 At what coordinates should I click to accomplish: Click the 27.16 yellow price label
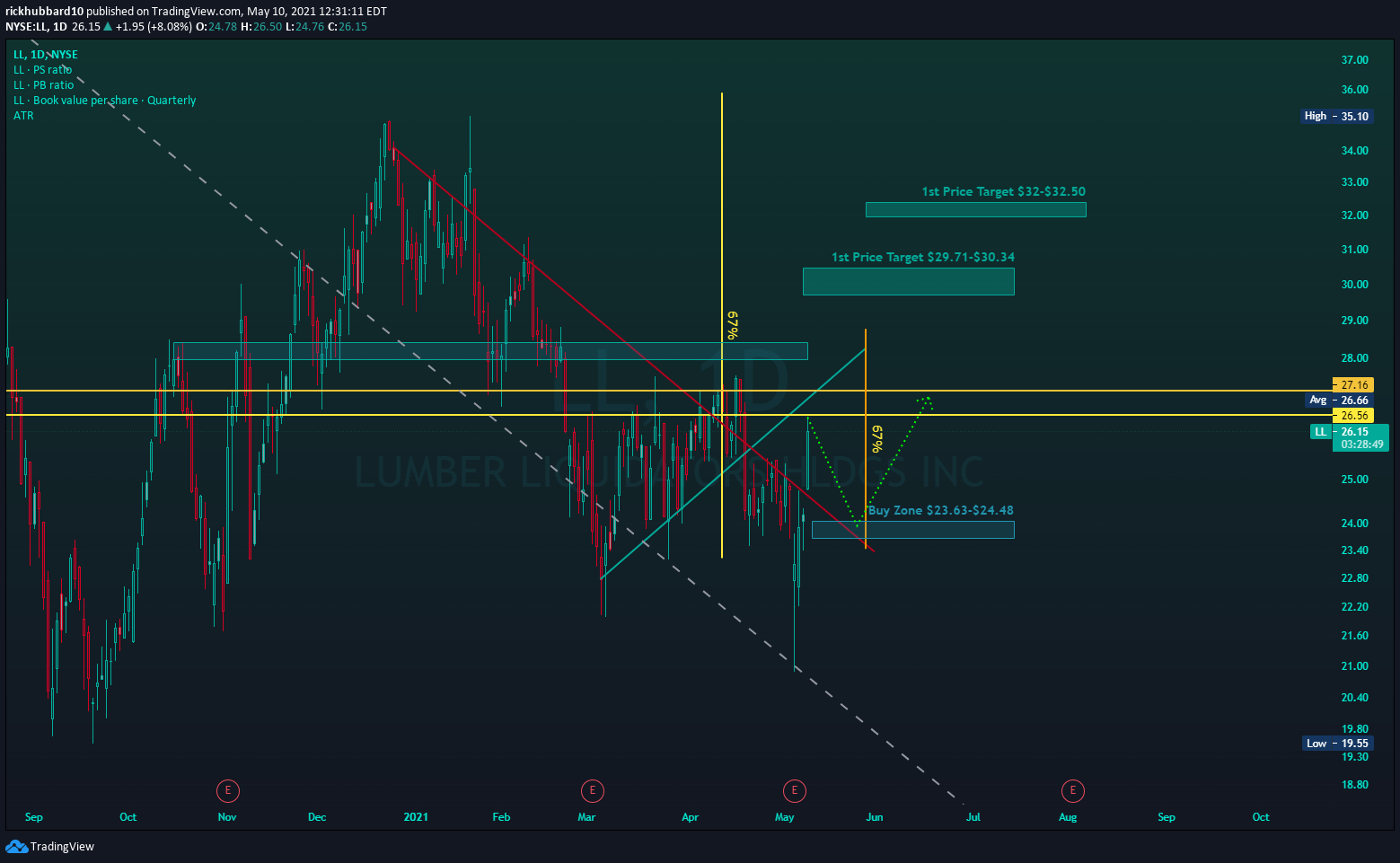(x=1354, y=385)
